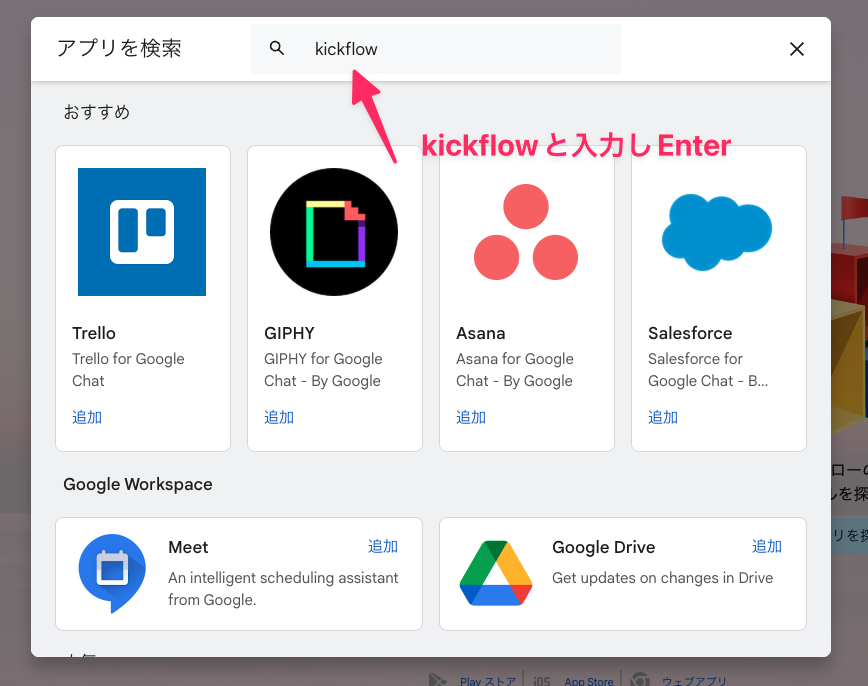
Task: Select the Asana app icon
Action: [x=526, y=231]
